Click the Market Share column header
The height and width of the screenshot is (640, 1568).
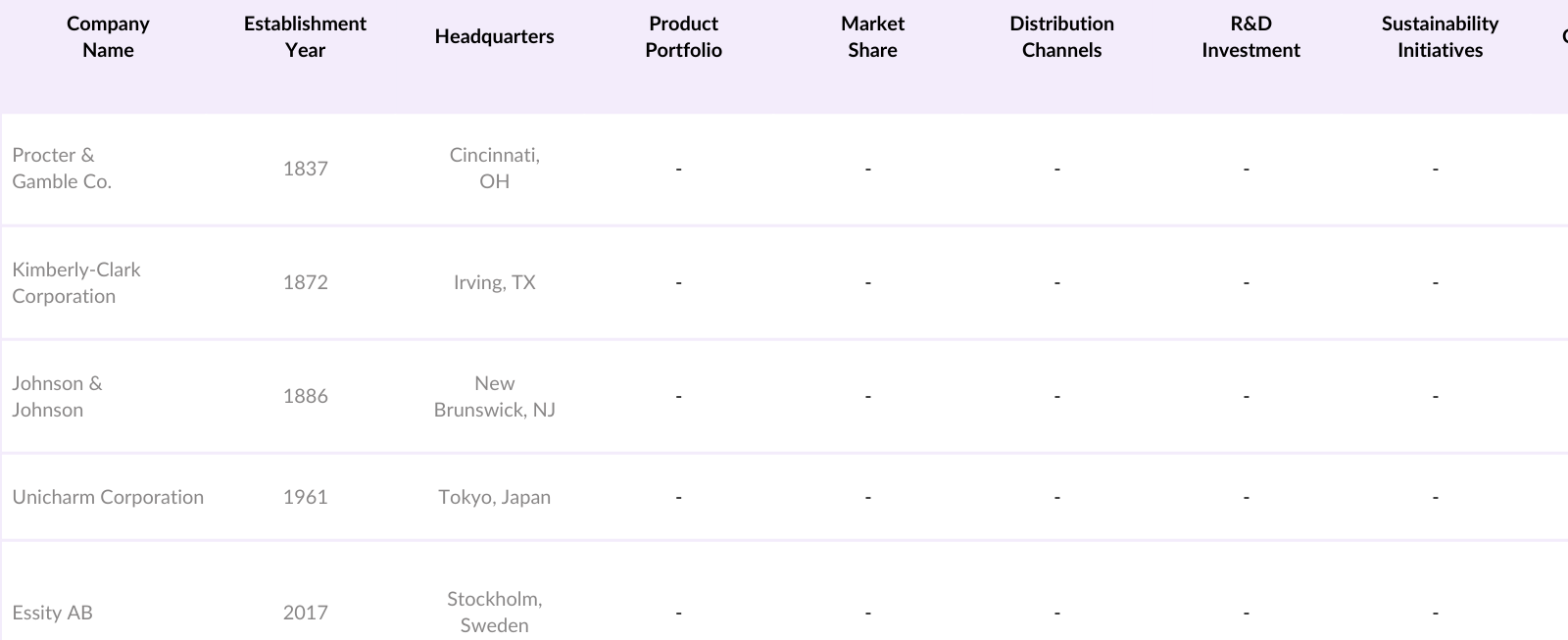pos(872,37)
